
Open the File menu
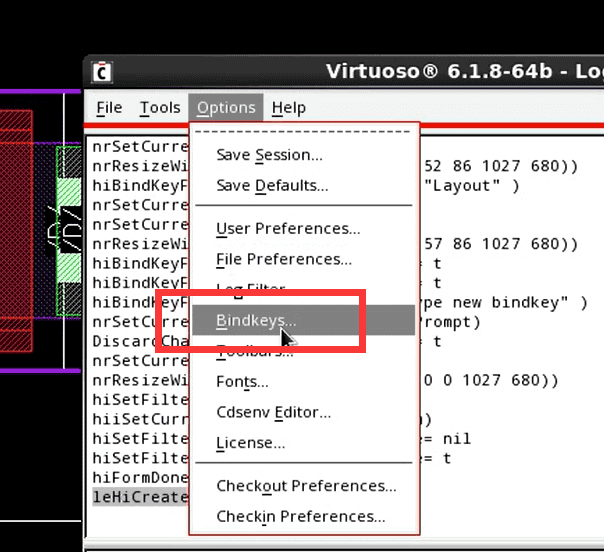(x=109, y=108)
